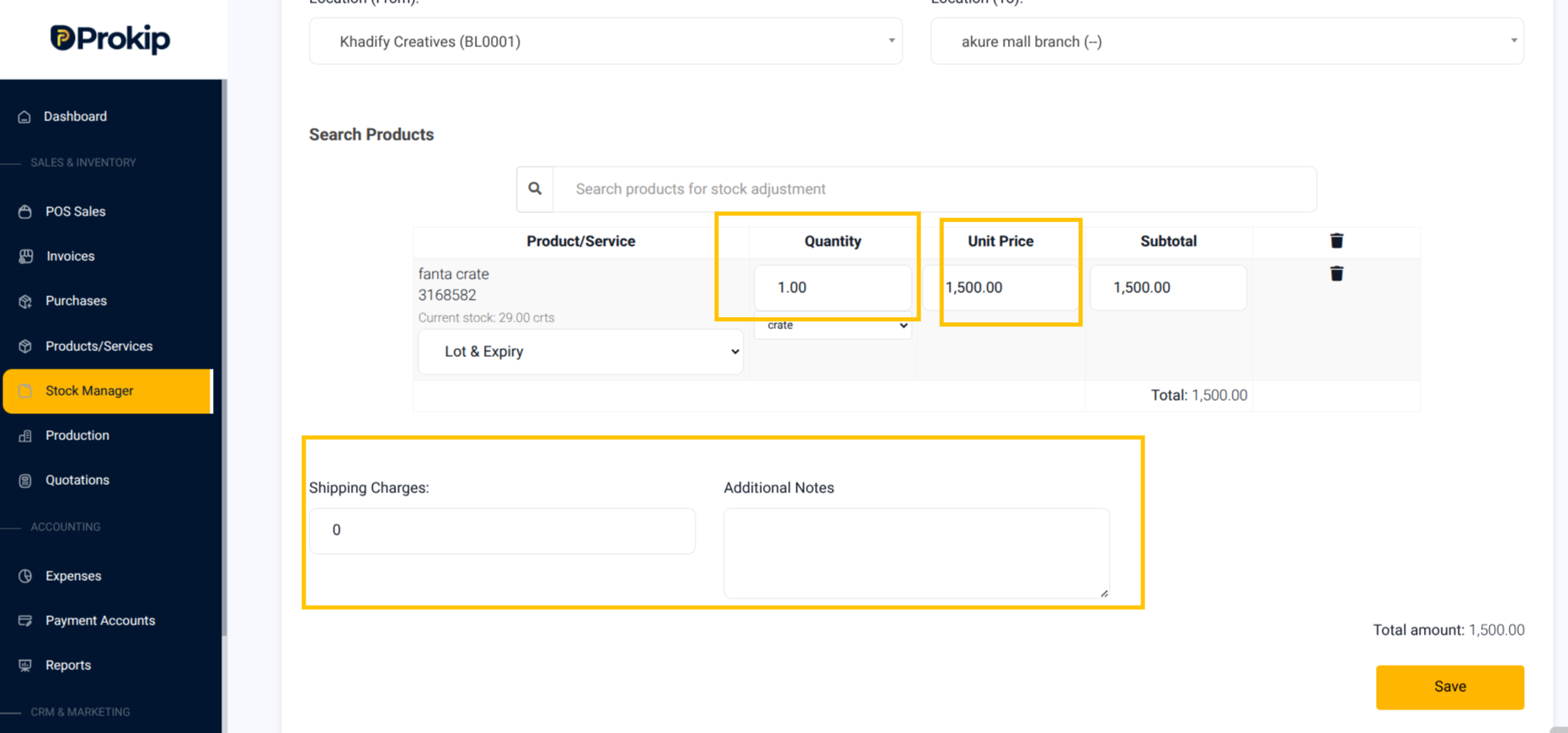Click the Subtotal column header
This screenshot has width=1568, height=733.
[x=1168, y=241]
